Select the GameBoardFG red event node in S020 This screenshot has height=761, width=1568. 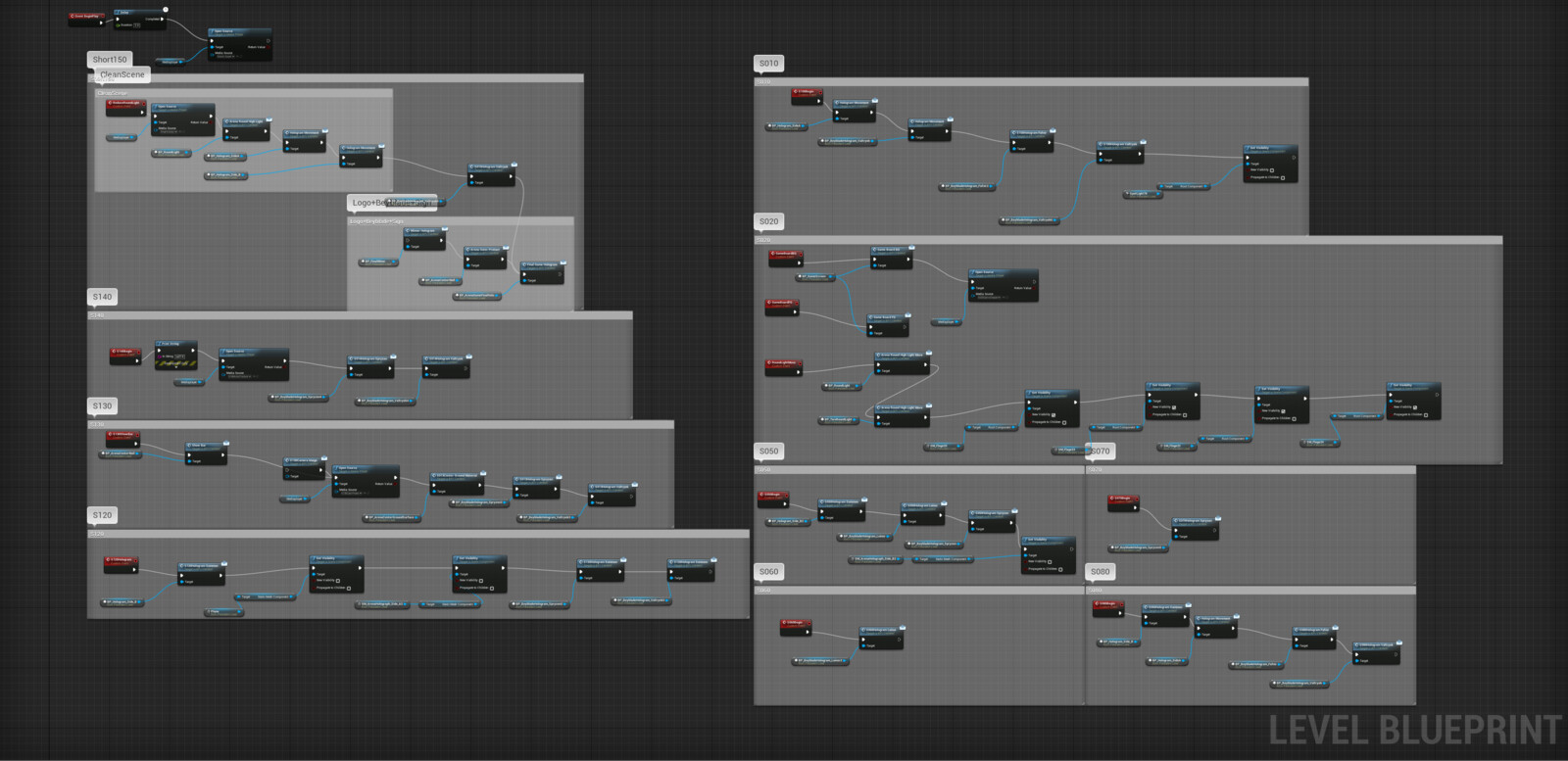pyautogui.click(x=782, y=307)
